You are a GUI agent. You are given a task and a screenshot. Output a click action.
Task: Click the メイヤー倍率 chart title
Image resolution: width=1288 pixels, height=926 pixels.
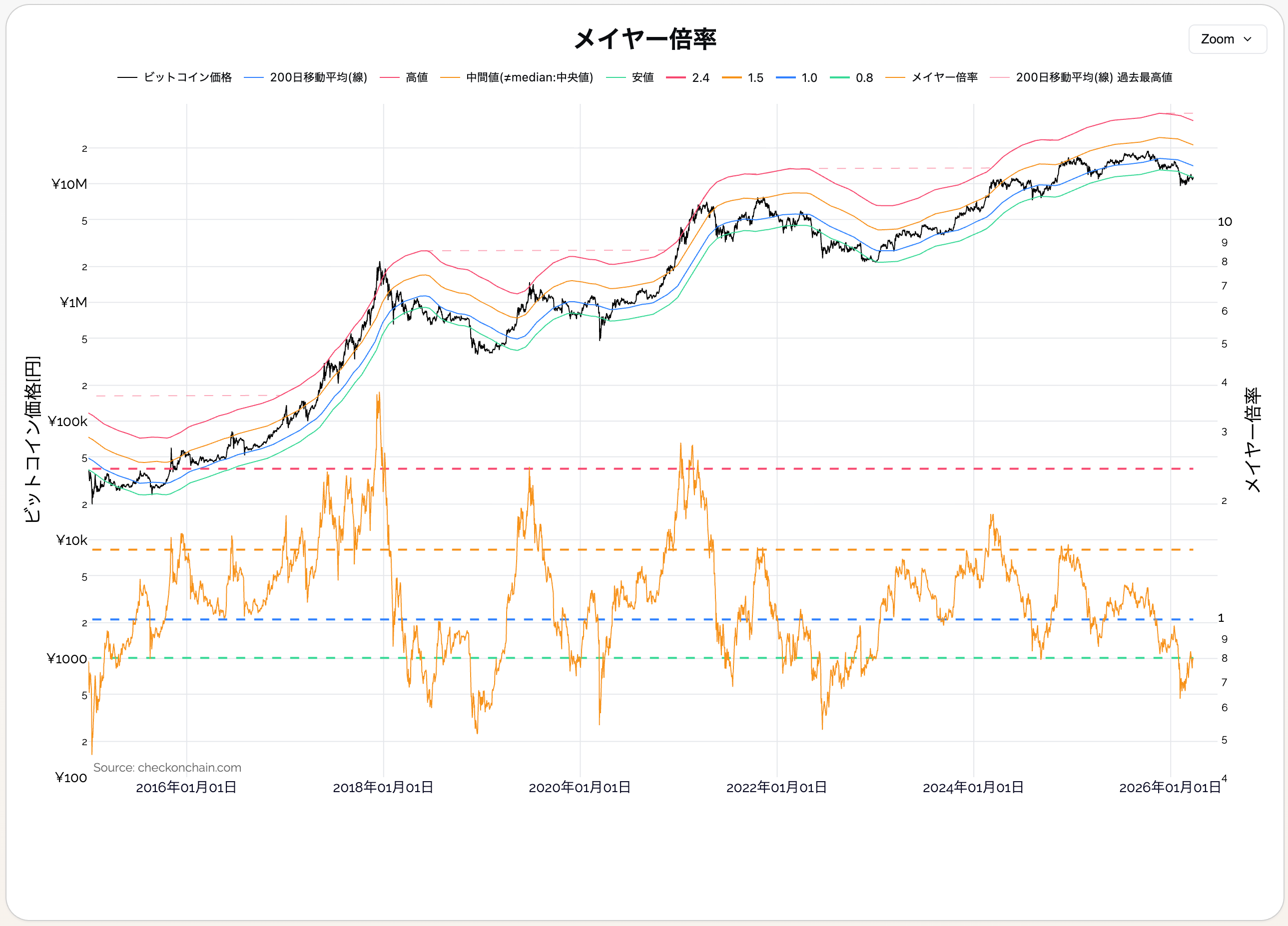(x=644, y=39)
